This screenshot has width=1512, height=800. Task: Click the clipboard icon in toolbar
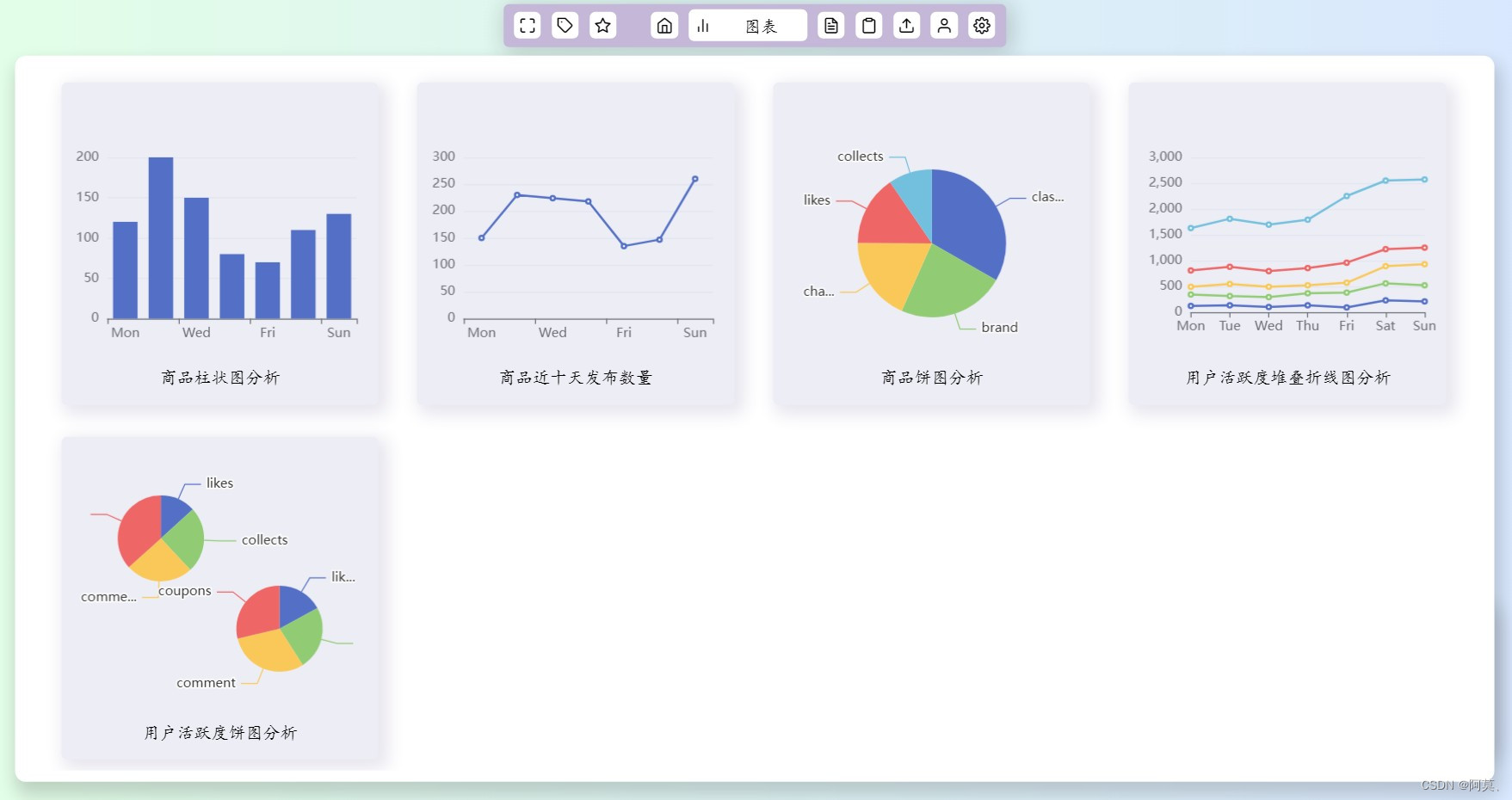869,26
